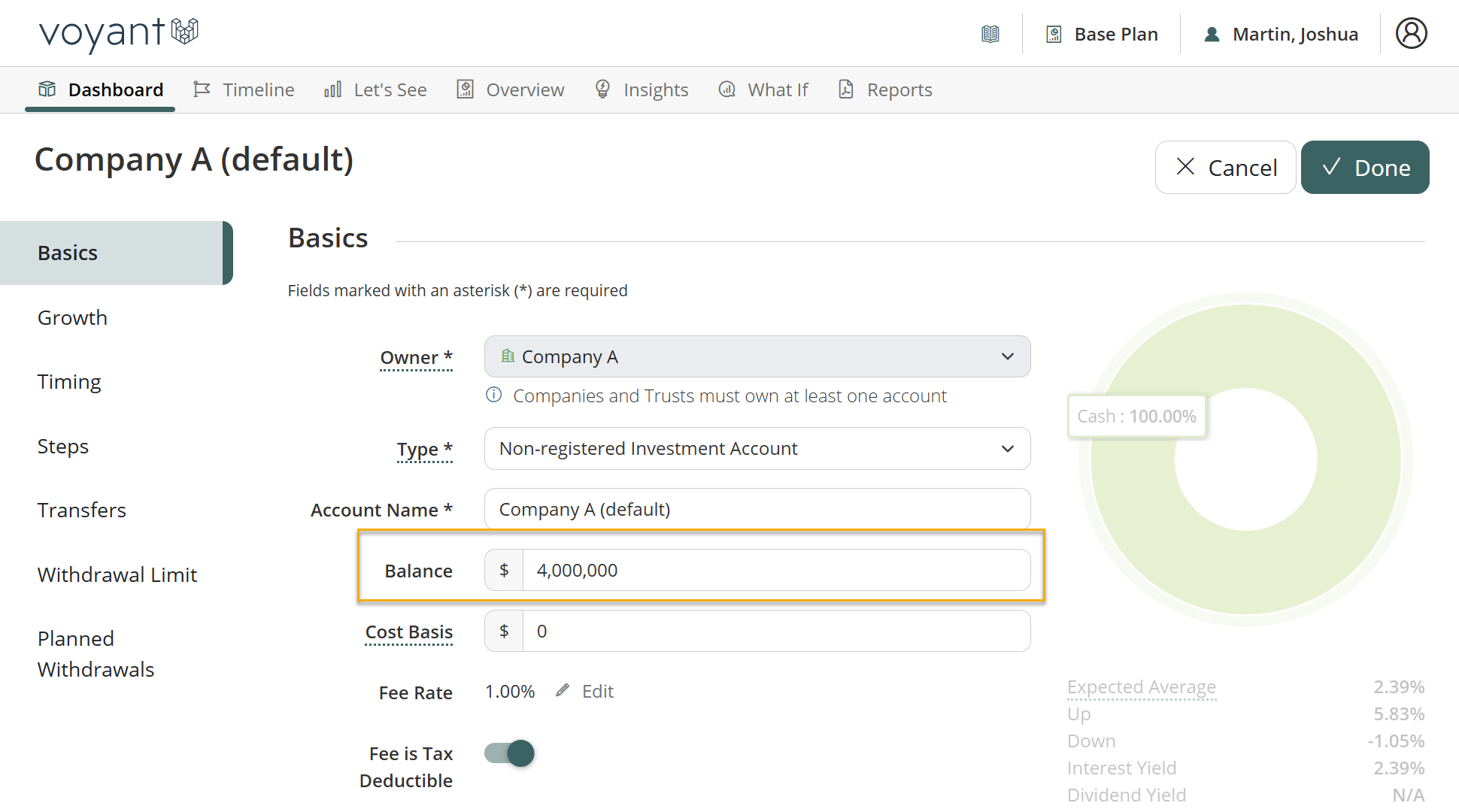Click the Dashboard tab icon
This screenshot has height=812, width=1459.
[47, 89]
